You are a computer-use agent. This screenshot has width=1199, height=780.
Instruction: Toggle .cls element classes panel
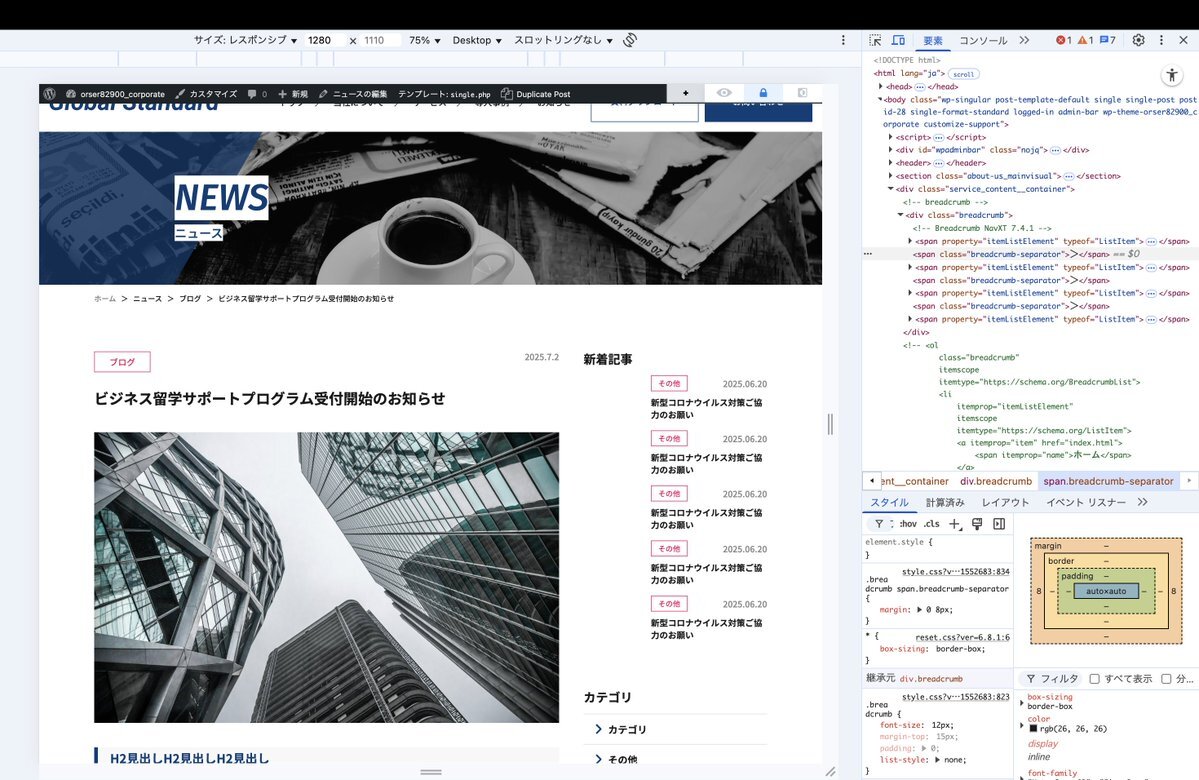click(931, 524)
